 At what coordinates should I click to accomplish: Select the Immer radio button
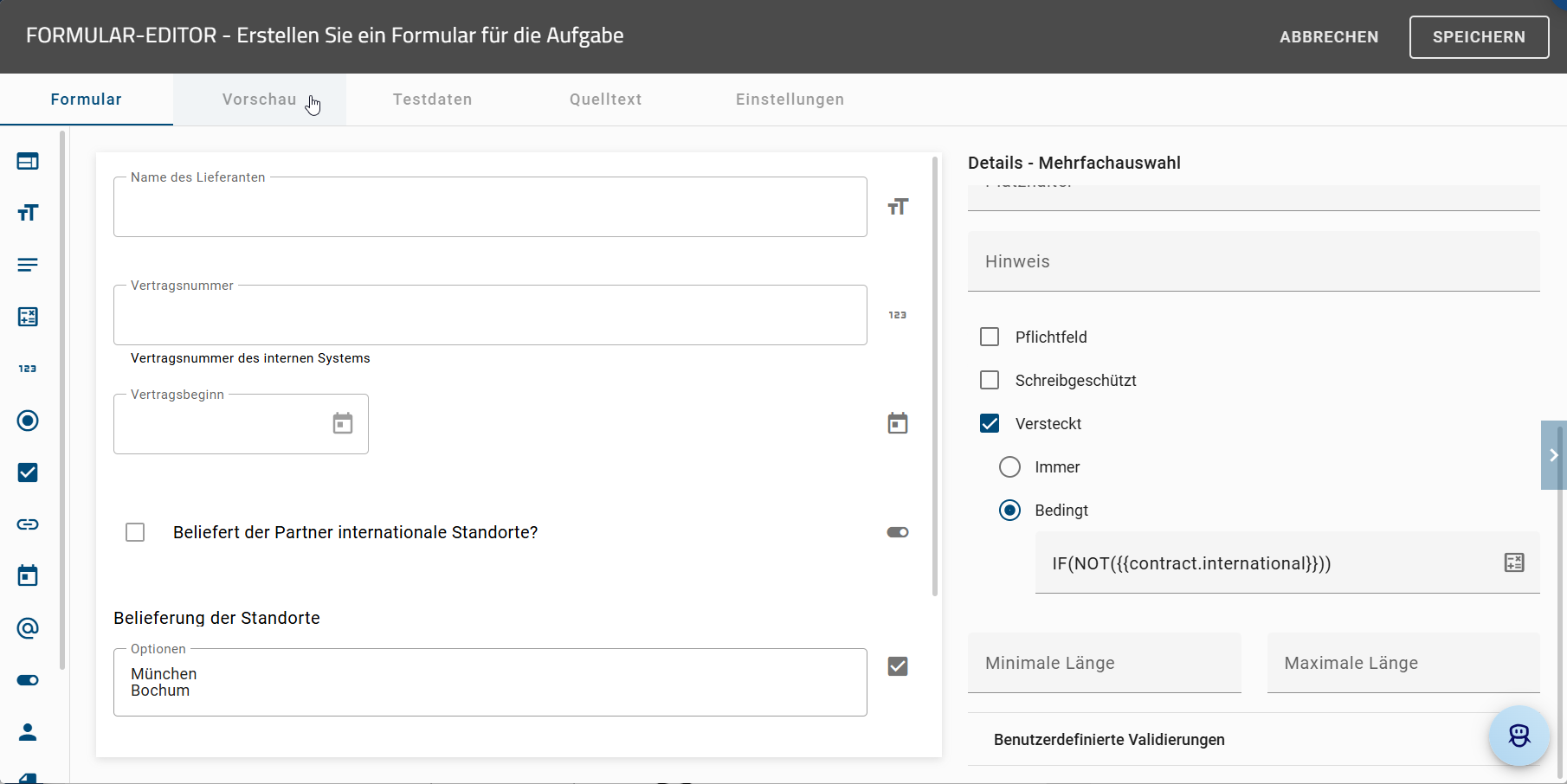1009,466
